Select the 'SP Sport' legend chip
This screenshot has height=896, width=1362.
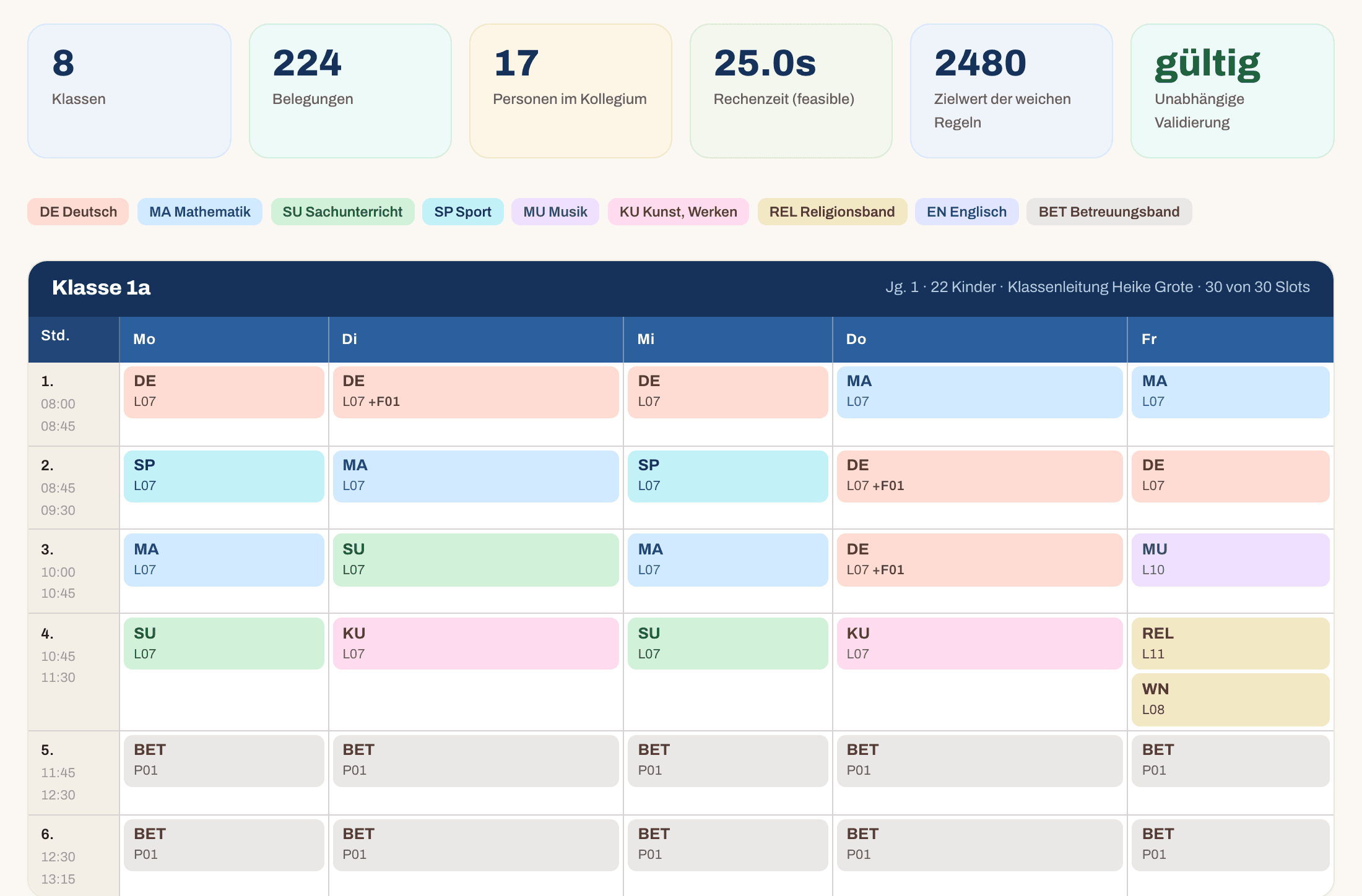tap(462, 212)
